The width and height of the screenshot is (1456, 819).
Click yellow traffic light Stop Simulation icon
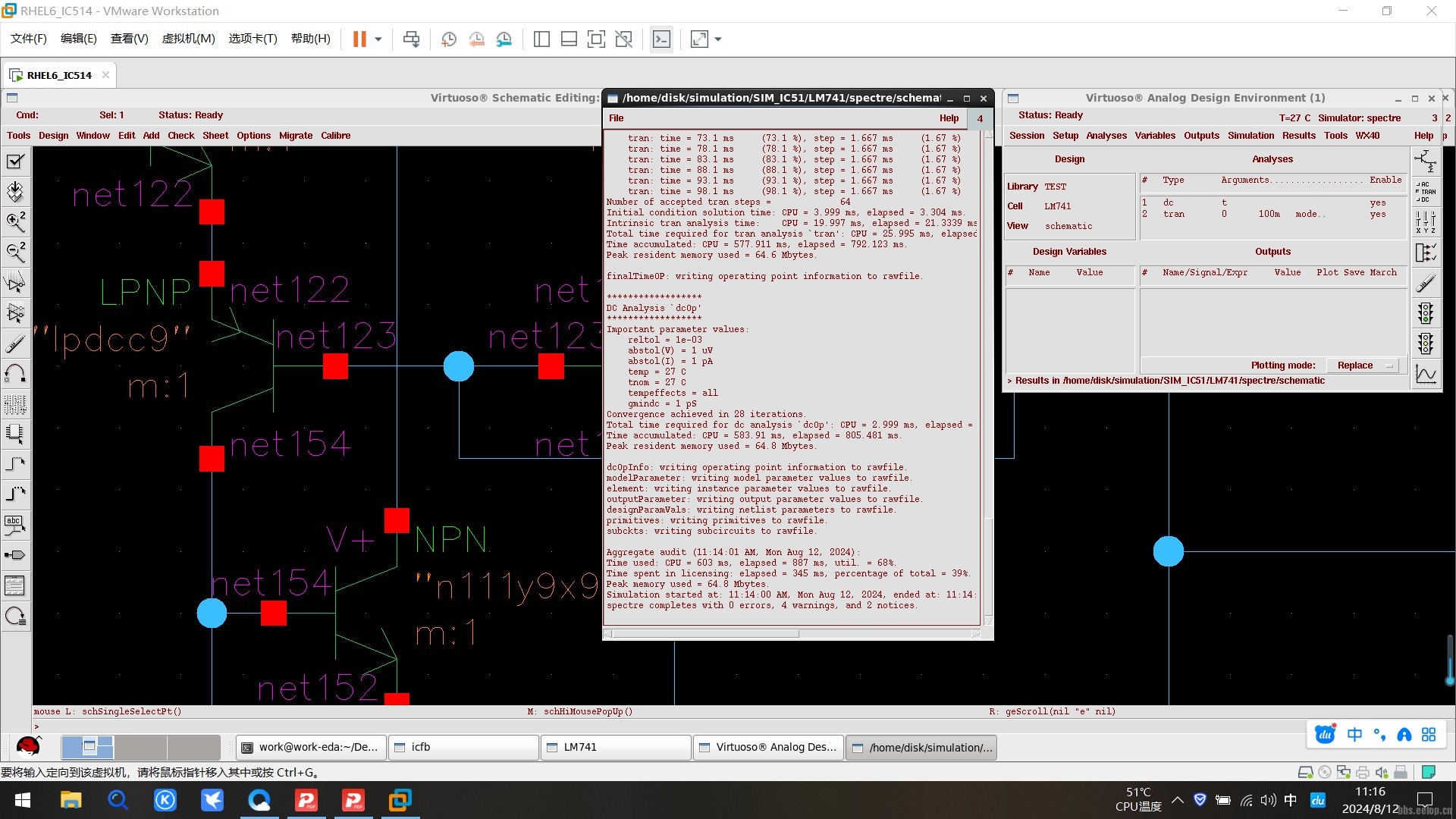1426,344
